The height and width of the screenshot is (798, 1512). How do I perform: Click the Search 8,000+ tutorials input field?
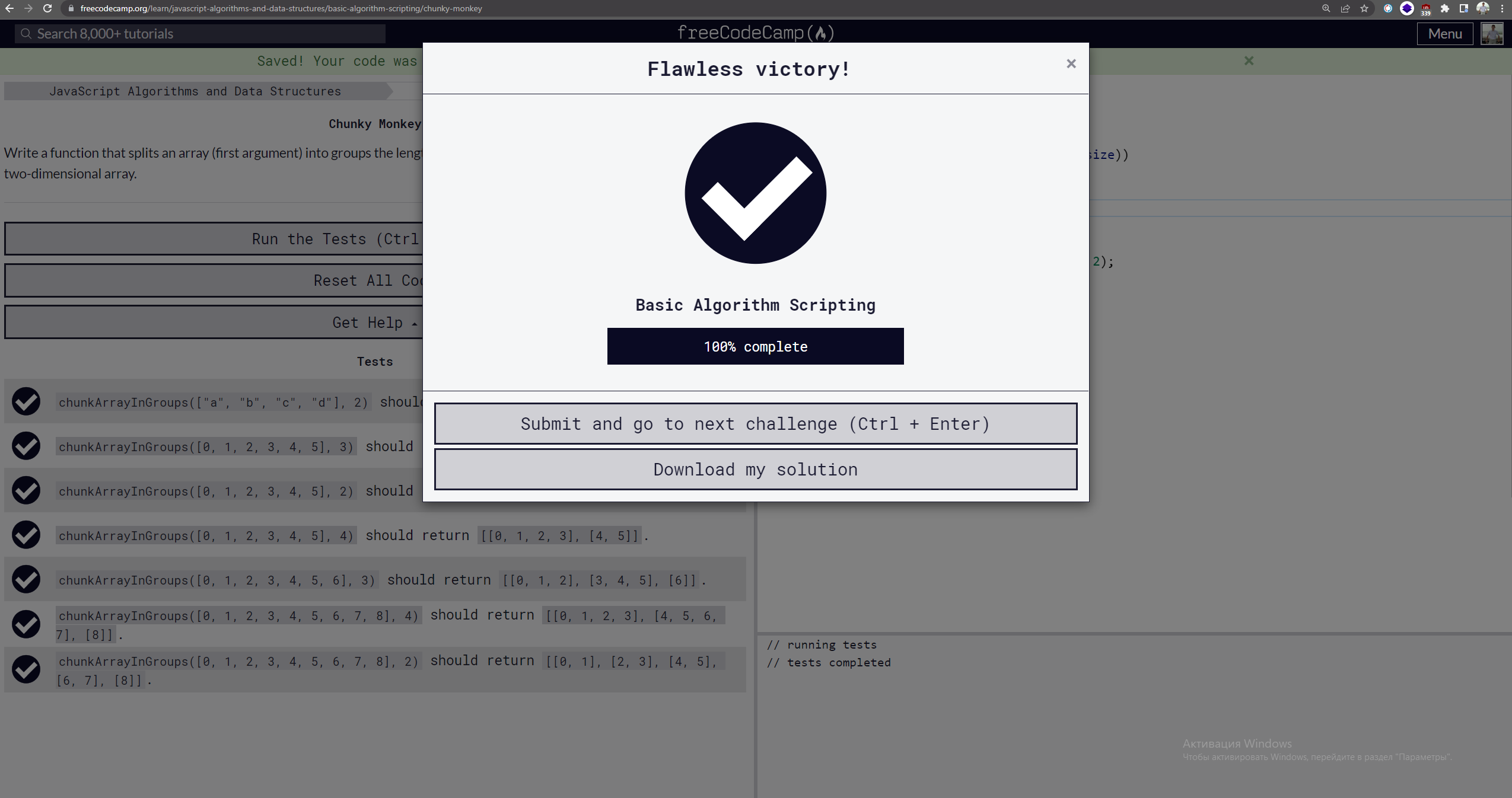(200, 33)
